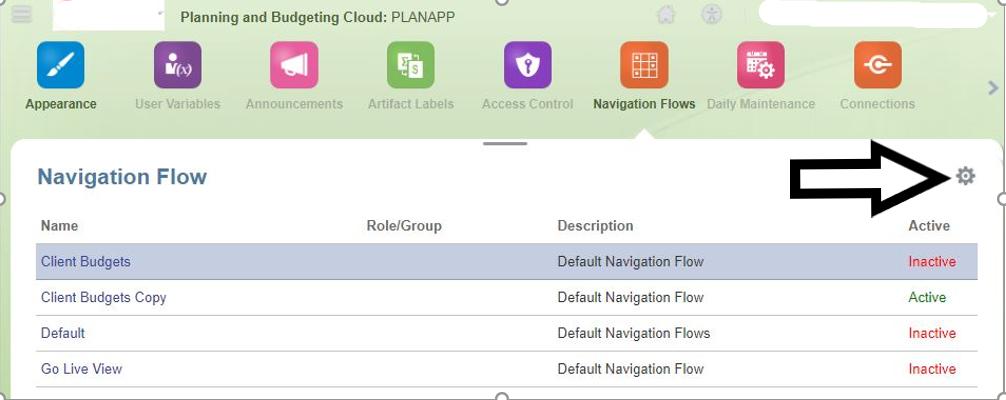This screenshot has height=400, width=1006.
Task: Toggle Go Live View Inactive status
Action: (x=932, y=369)
